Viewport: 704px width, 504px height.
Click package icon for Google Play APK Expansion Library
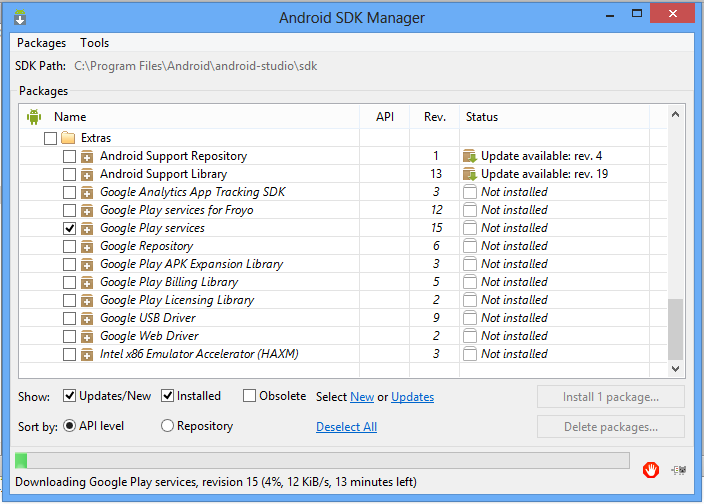point(87,264)
